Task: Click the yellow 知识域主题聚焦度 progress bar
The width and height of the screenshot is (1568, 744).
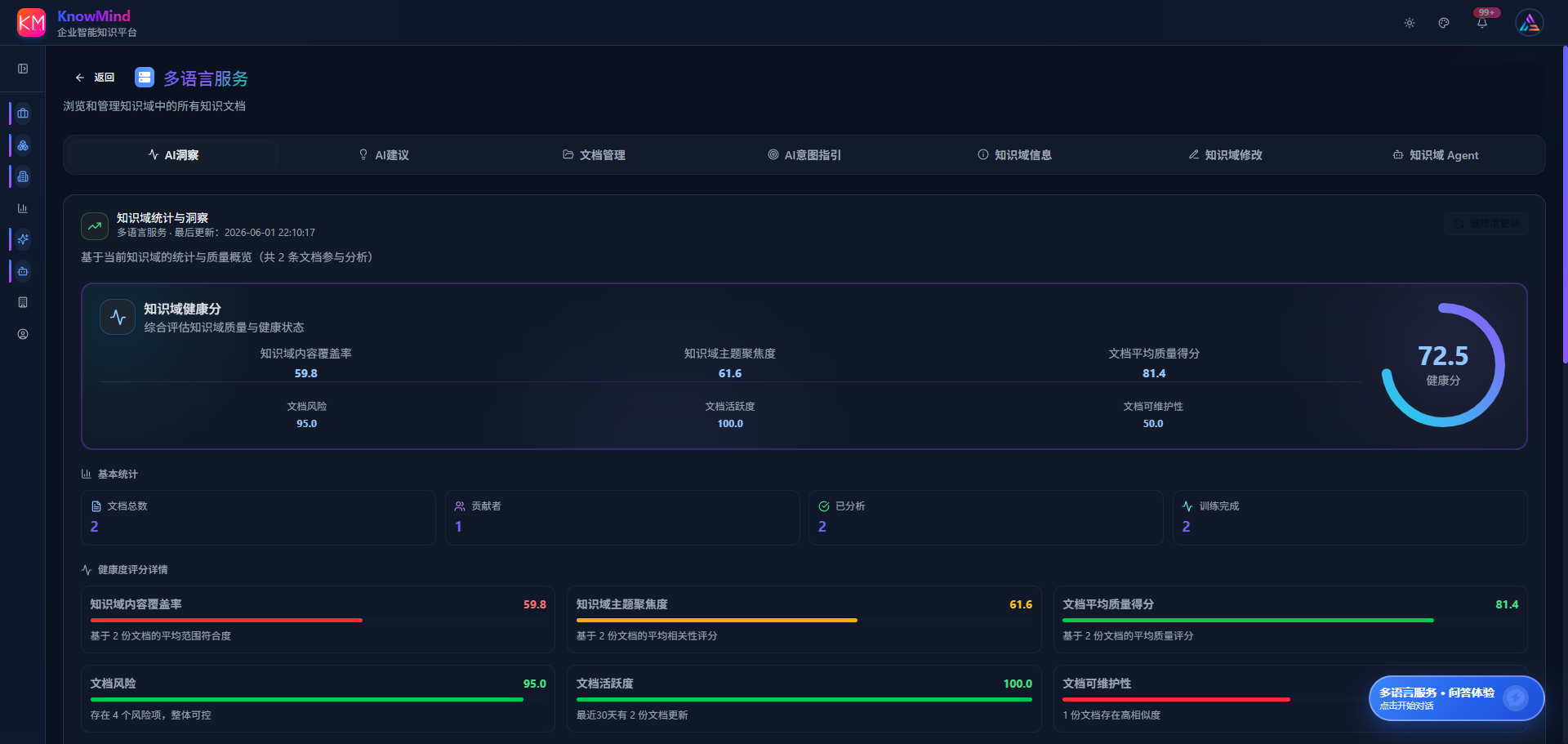Action: coord(717,621)
